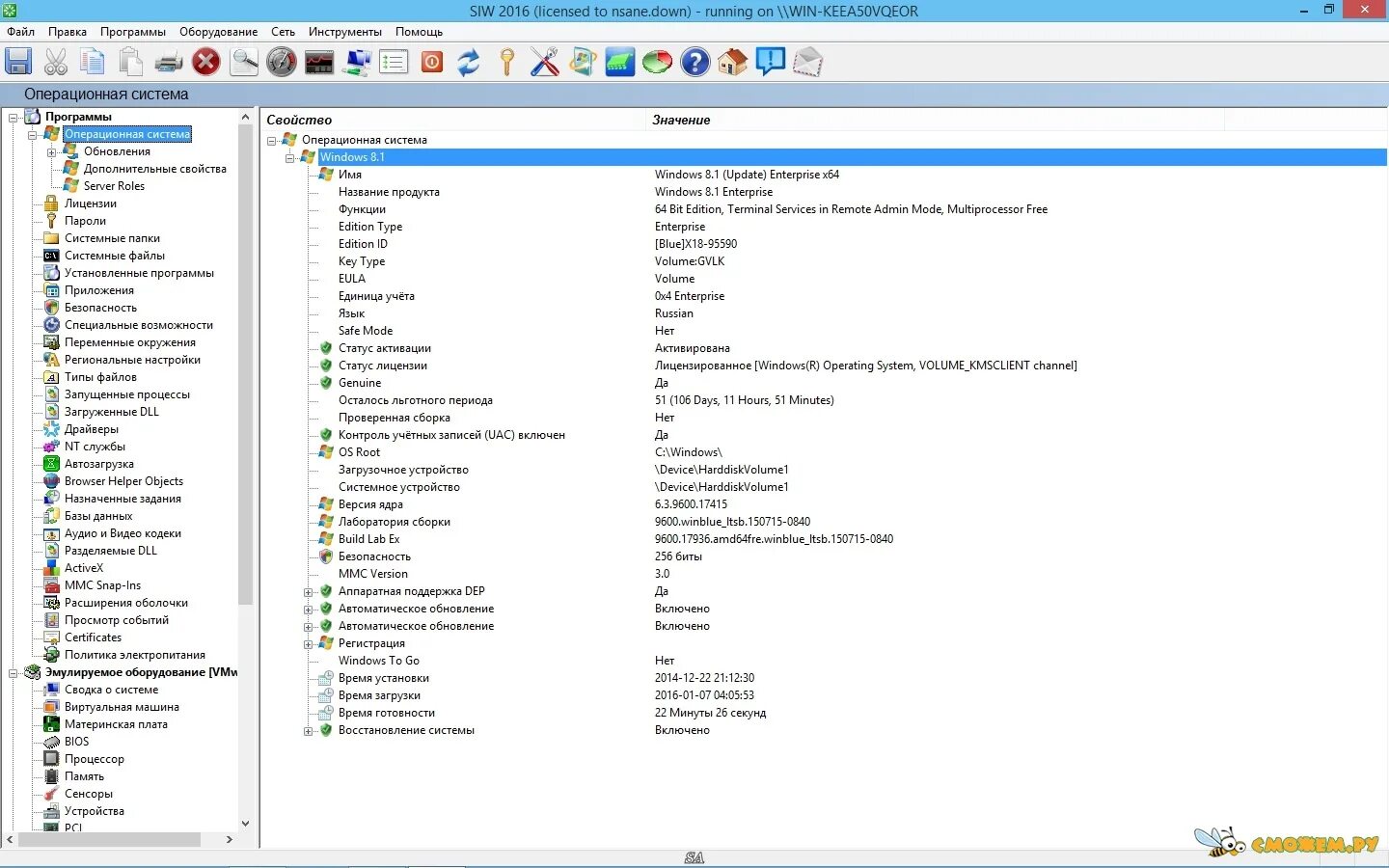This screenshot has height=868, width=1389.
Task: Click the Cut scissors toolbar icon
Action: pyautogui.click(x=56, y=62)
